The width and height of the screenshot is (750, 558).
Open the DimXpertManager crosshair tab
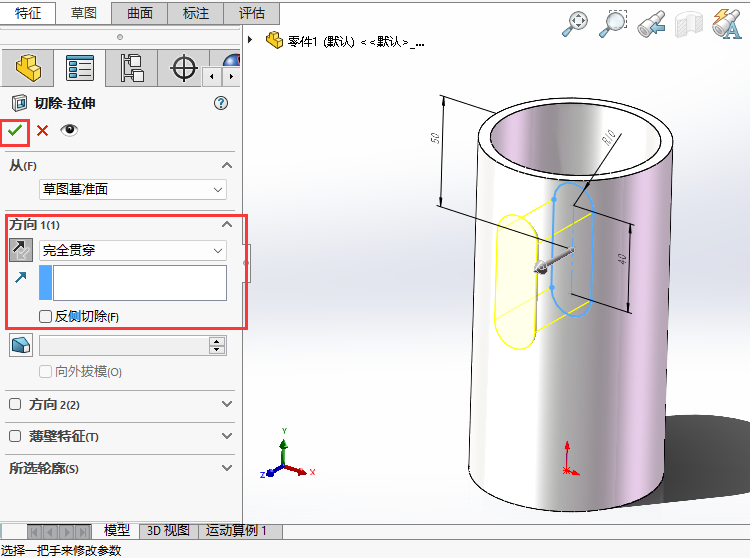pyautogui.click(x=183, y=68)
